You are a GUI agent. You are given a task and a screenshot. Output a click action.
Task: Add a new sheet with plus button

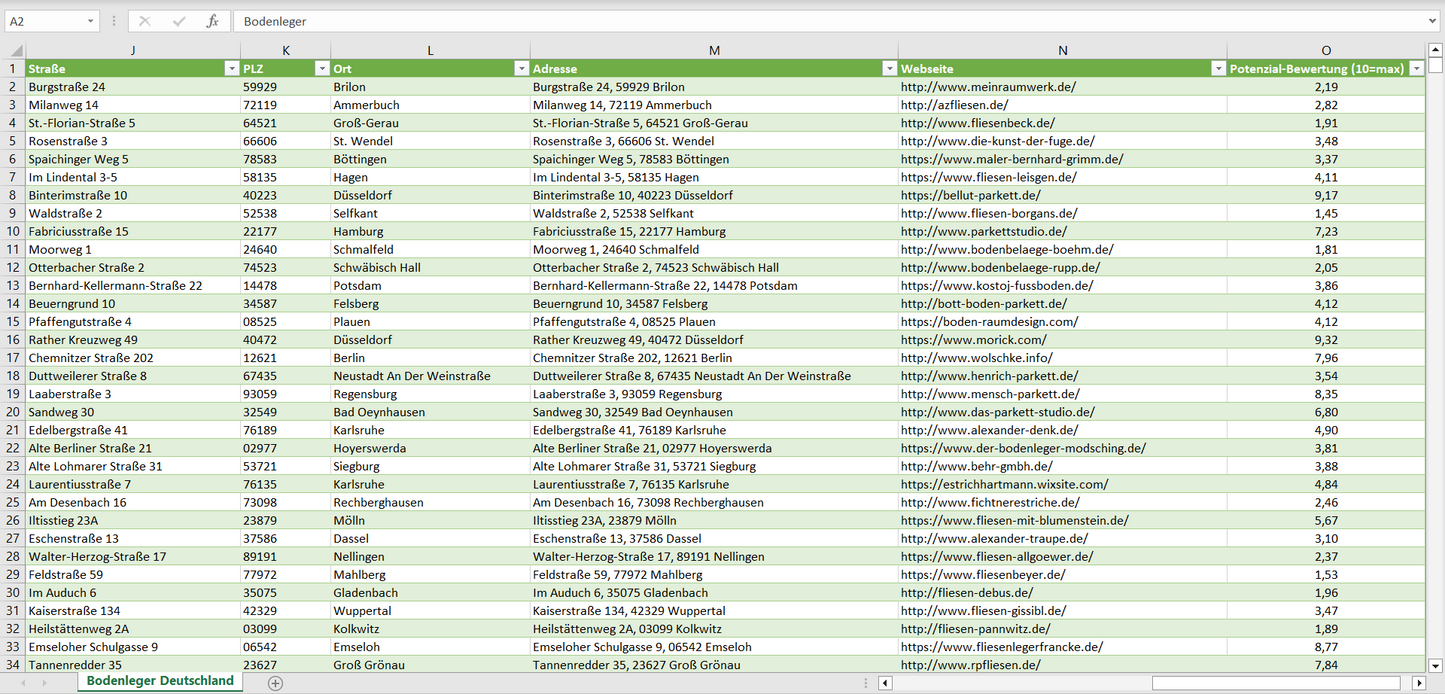click(x=276, y=683)
